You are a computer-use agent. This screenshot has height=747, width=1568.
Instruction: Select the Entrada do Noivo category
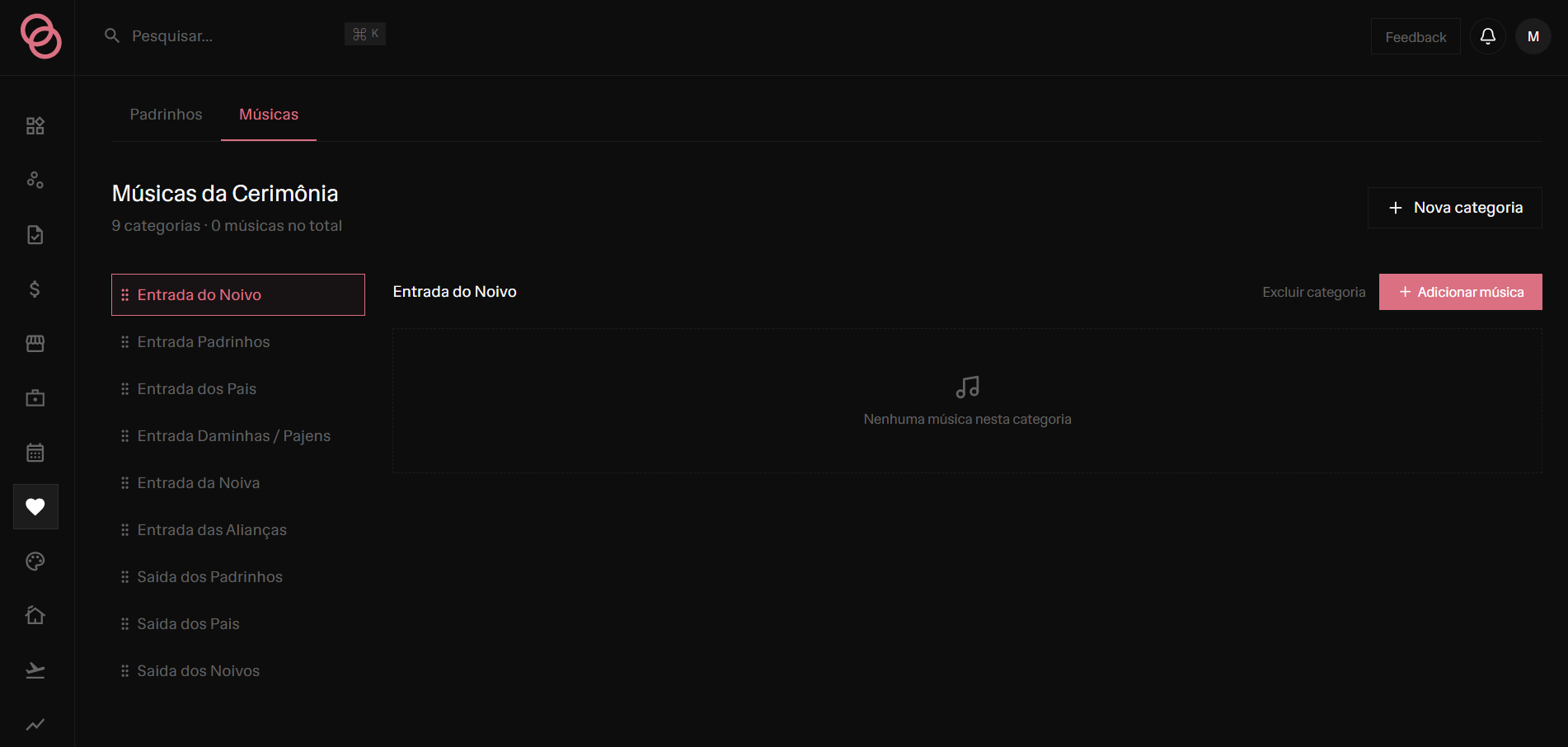click(x=238, y=294)
